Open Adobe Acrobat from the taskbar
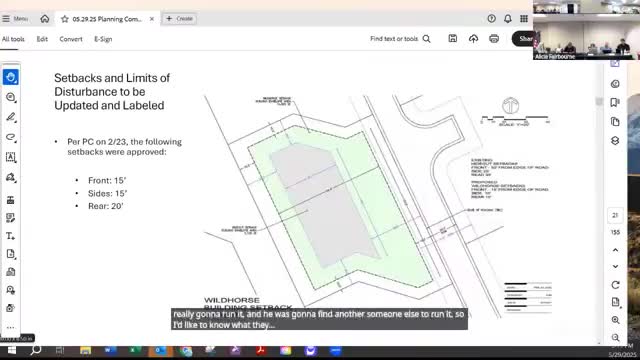The image size is (640, 360). tap(260, 351)
